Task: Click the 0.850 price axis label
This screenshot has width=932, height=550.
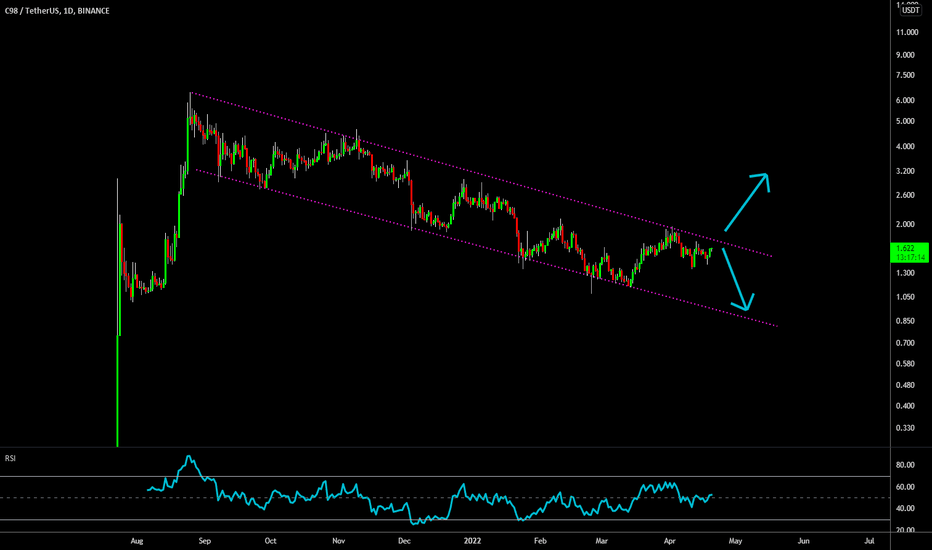Action: click(905, 321)
